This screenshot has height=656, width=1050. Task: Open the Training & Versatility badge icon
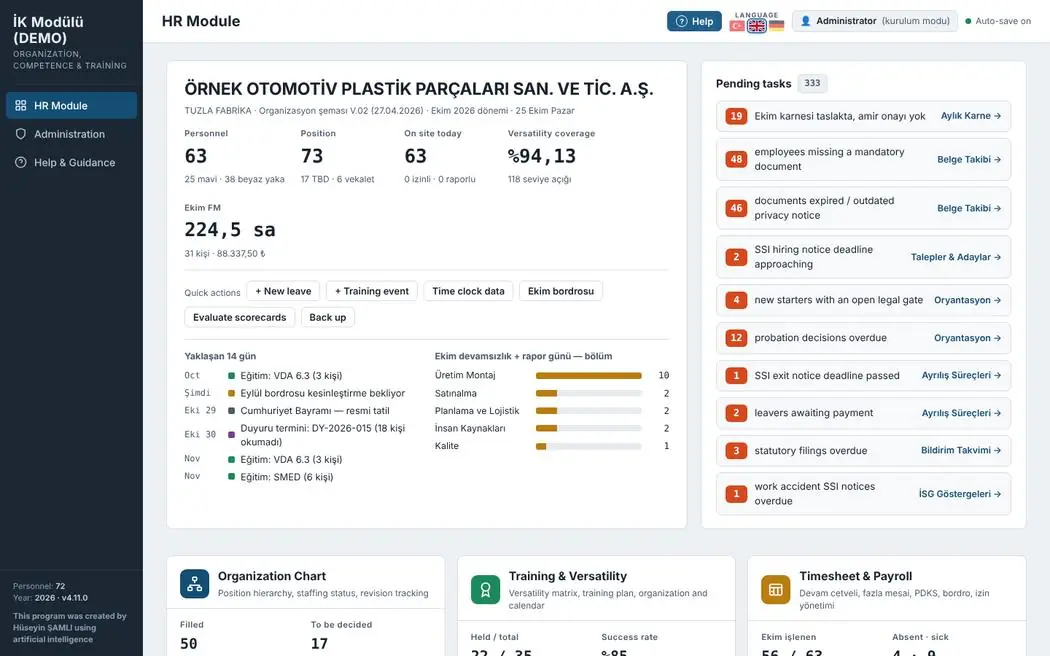coord(485,589)
